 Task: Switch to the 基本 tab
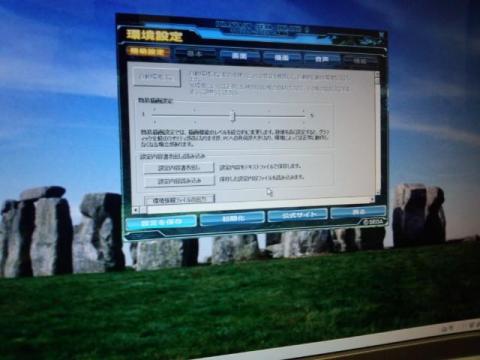coord(196,54)
